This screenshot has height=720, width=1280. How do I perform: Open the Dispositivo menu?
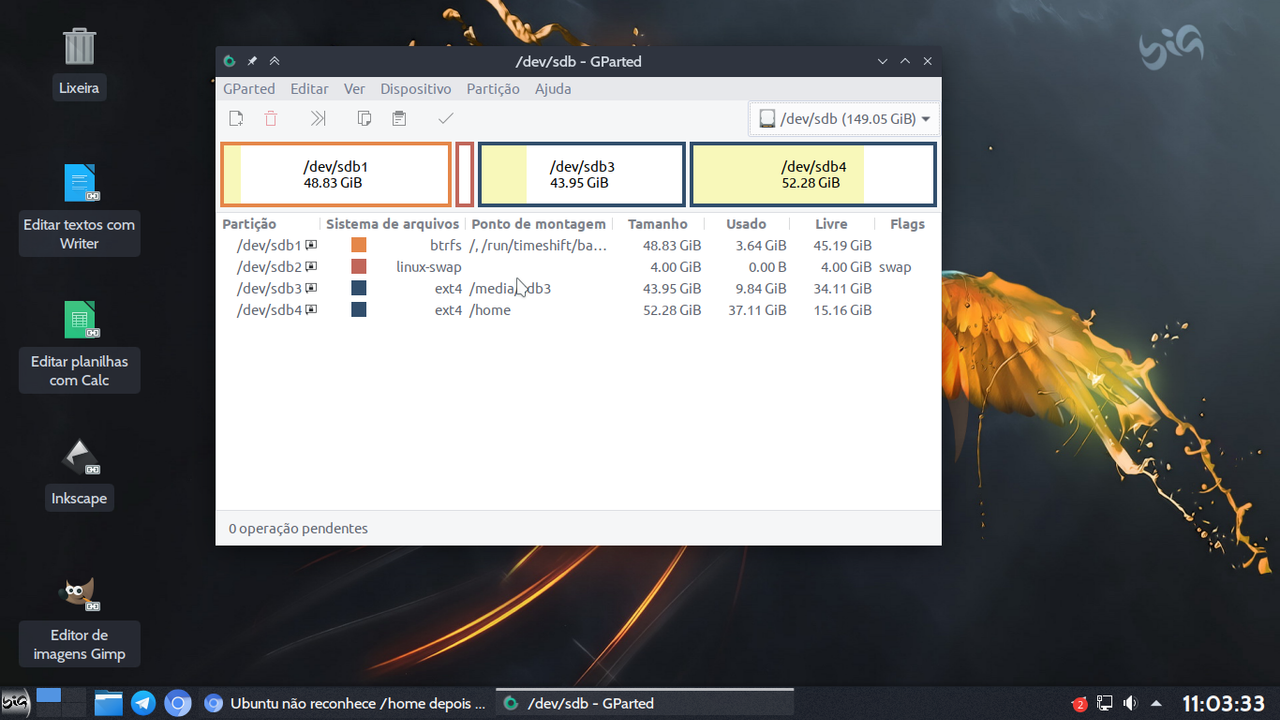[416, 89]
